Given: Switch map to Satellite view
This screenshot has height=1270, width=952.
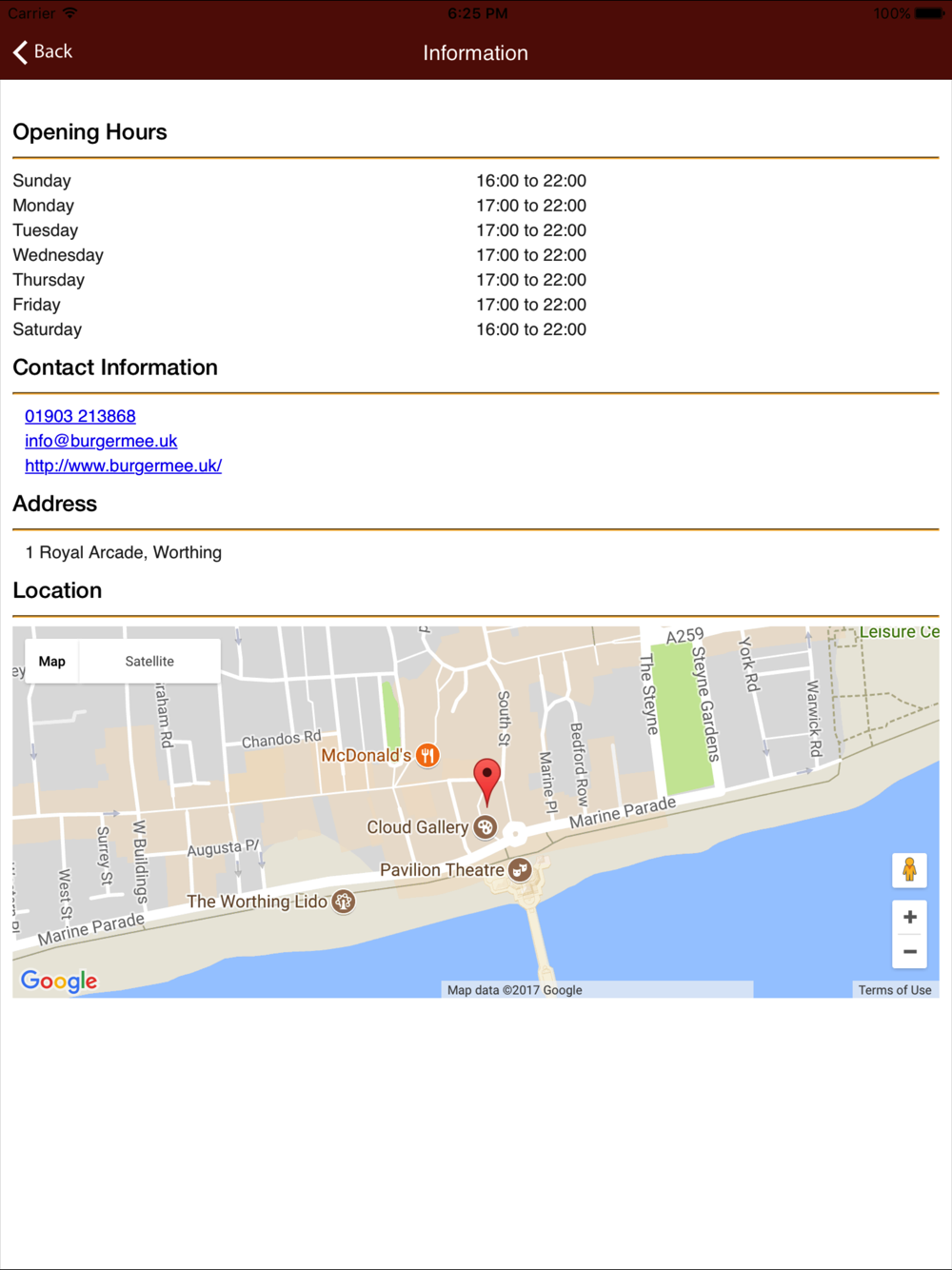Looking at the screenshot, I should click(x=149, y=661).
